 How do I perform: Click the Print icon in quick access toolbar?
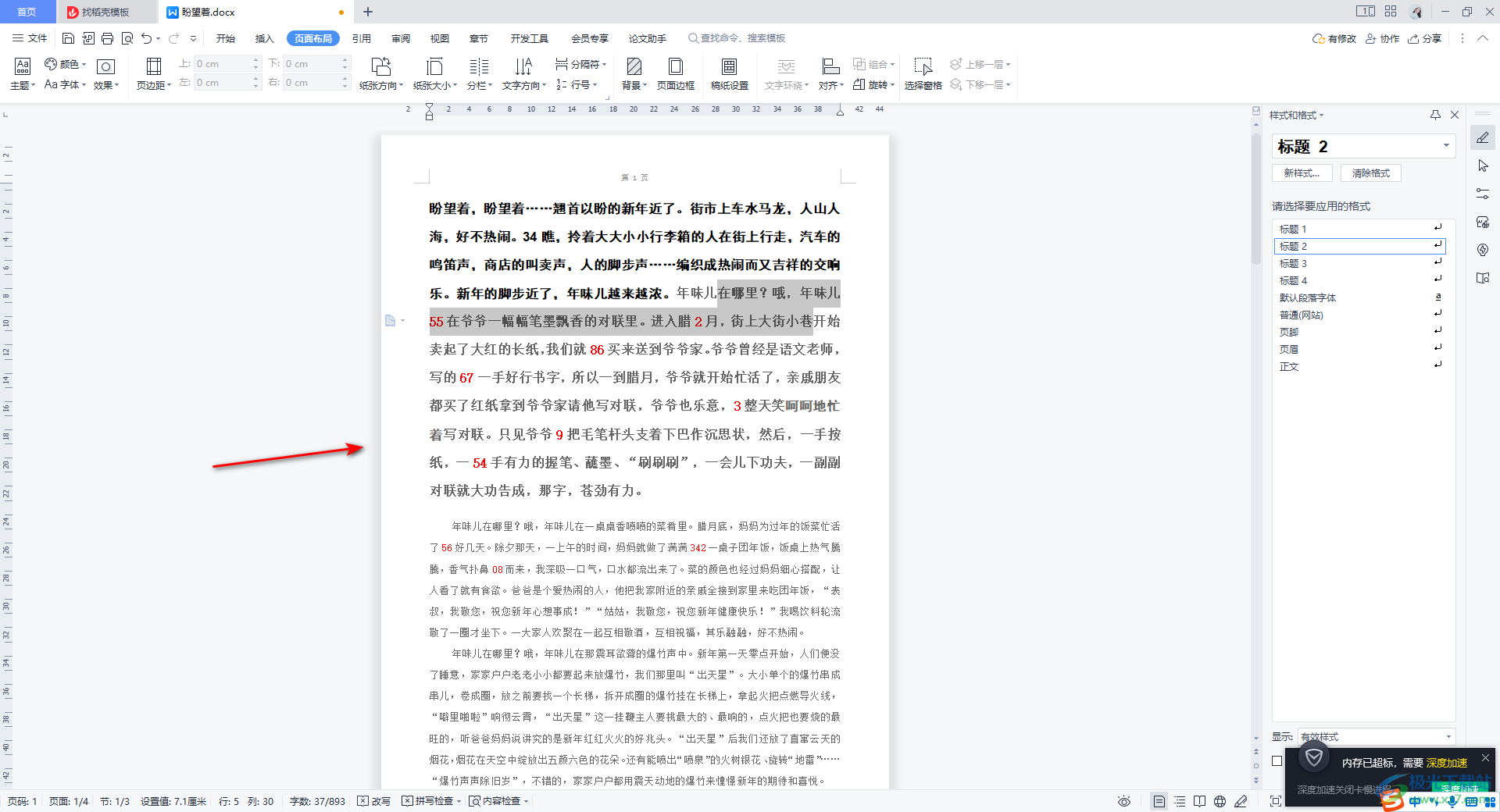[108, 38]
